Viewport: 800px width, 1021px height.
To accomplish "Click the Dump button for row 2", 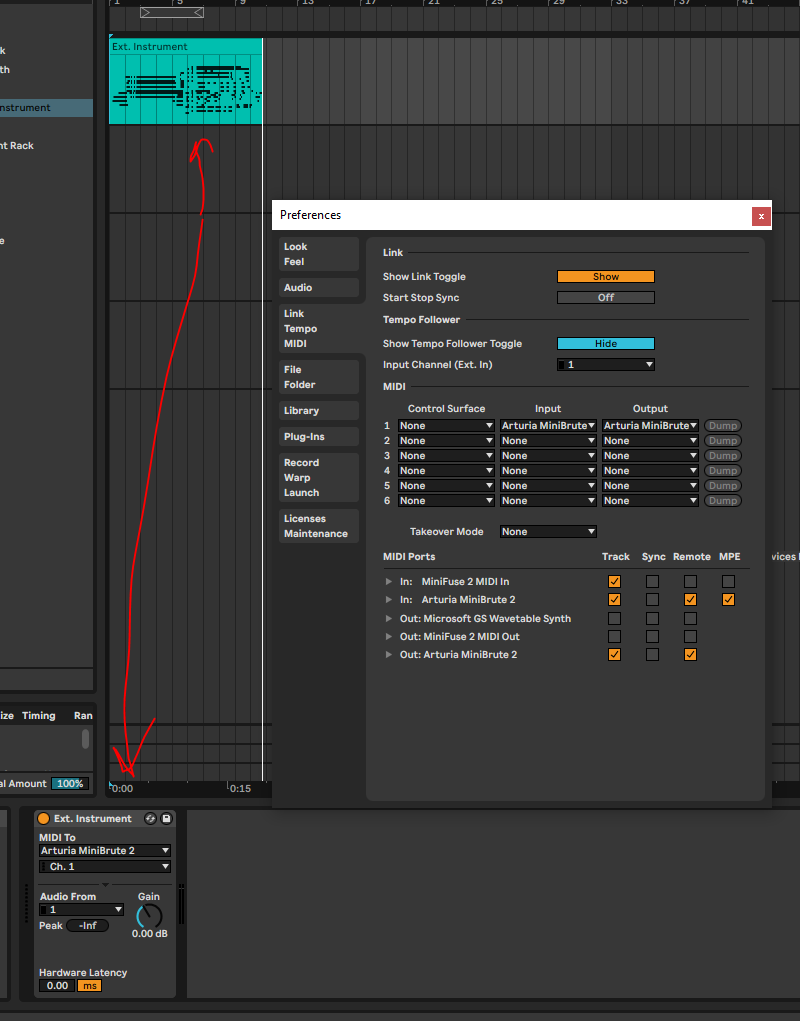I will coord(723,441).
